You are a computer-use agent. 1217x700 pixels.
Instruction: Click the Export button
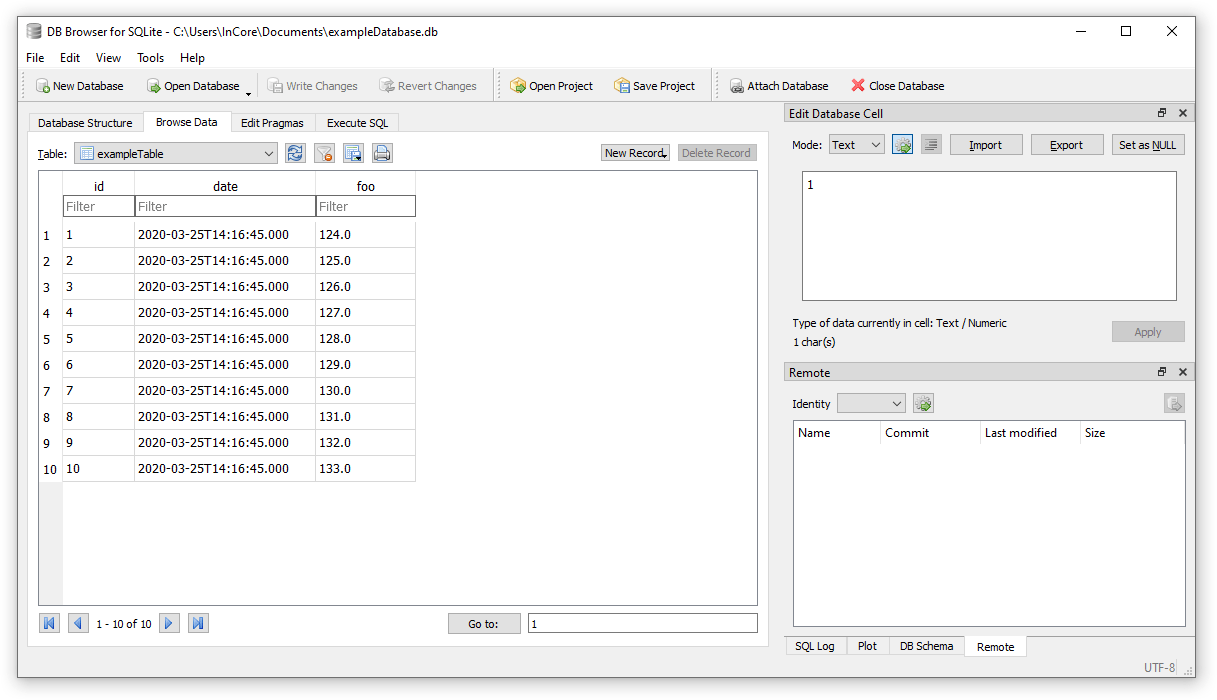[1067, 145]
